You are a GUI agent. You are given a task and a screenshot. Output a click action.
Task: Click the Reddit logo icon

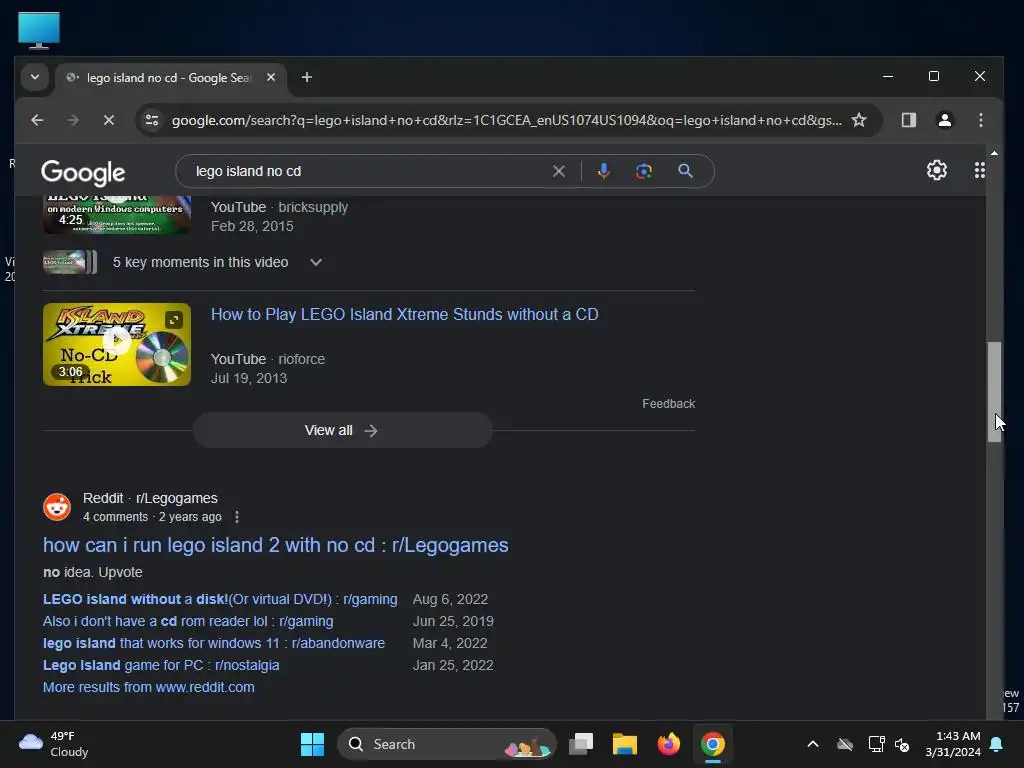[x=57, y=507]
